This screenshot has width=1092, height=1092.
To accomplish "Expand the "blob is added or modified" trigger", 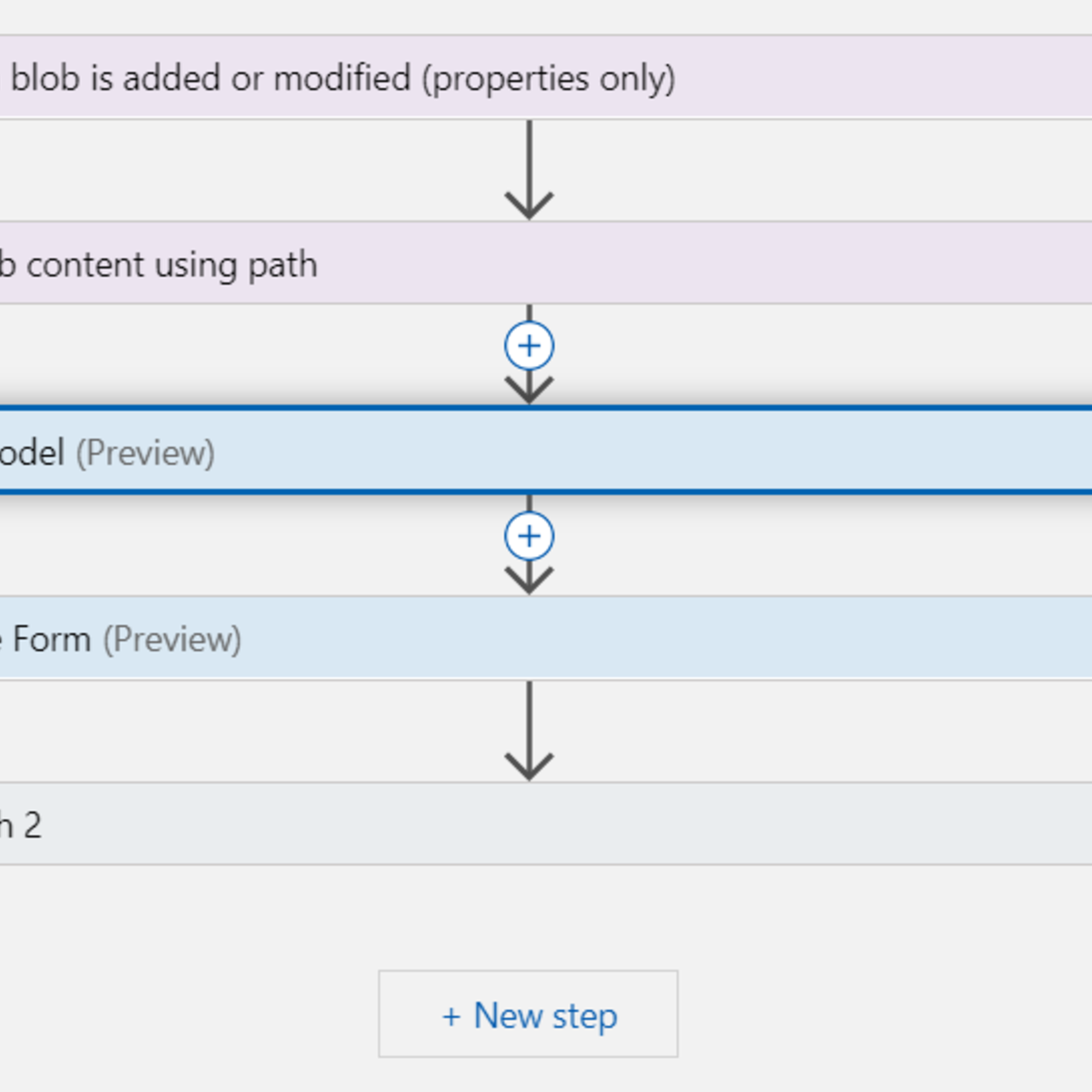I will (344, 78).
